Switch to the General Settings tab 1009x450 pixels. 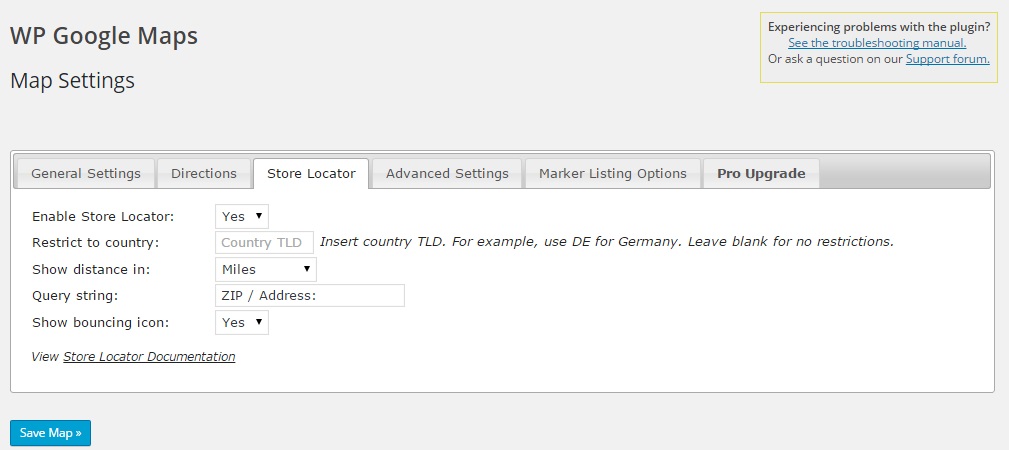pos(86,173)
